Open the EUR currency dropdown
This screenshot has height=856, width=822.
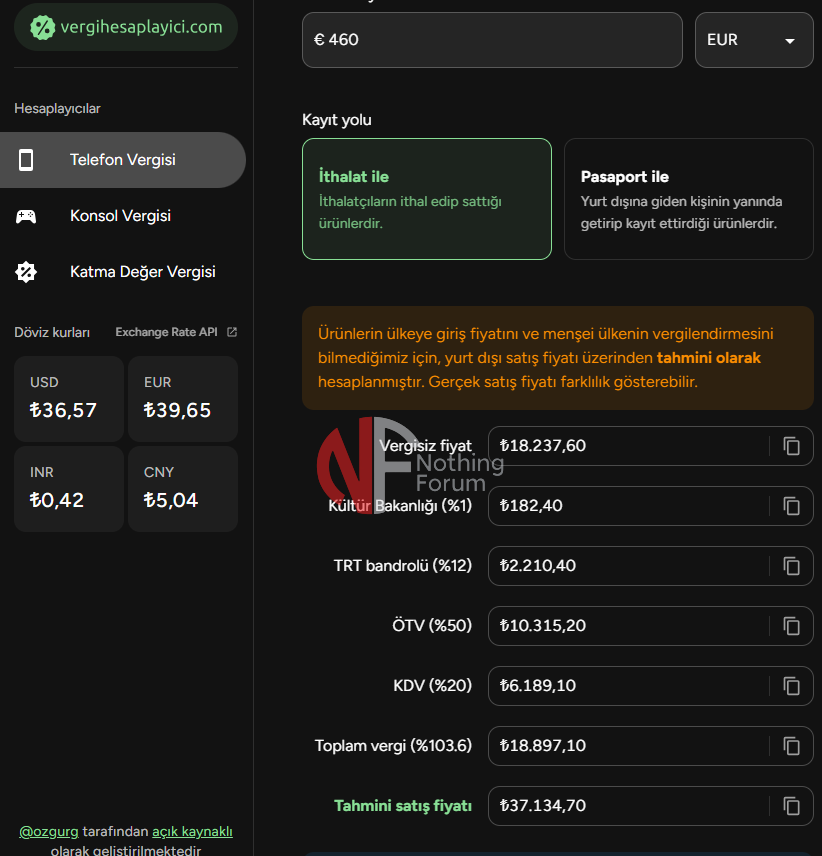[753, 40]
